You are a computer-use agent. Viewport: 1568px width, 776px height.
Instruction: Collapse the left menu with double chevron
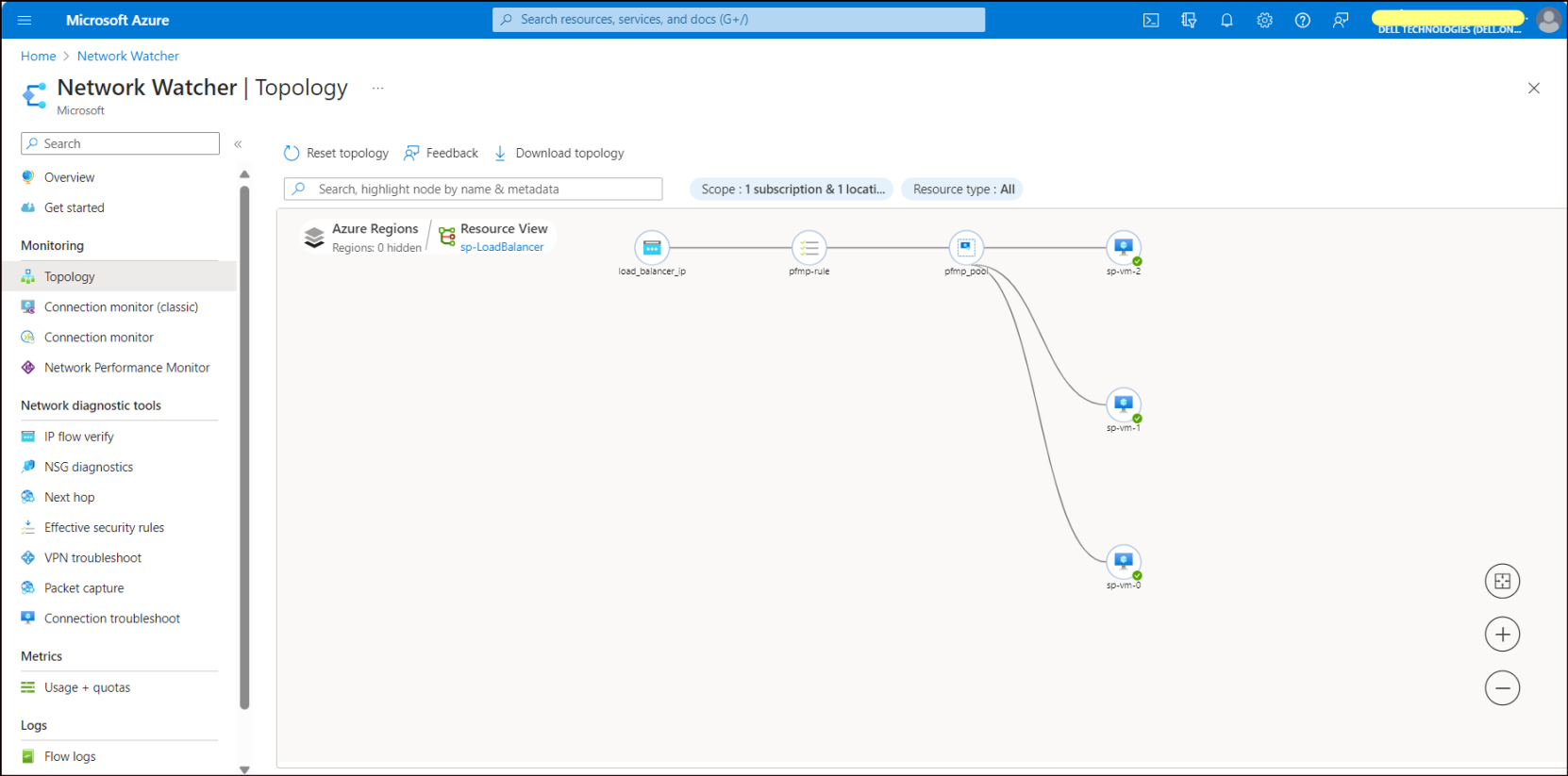(238, 144)
